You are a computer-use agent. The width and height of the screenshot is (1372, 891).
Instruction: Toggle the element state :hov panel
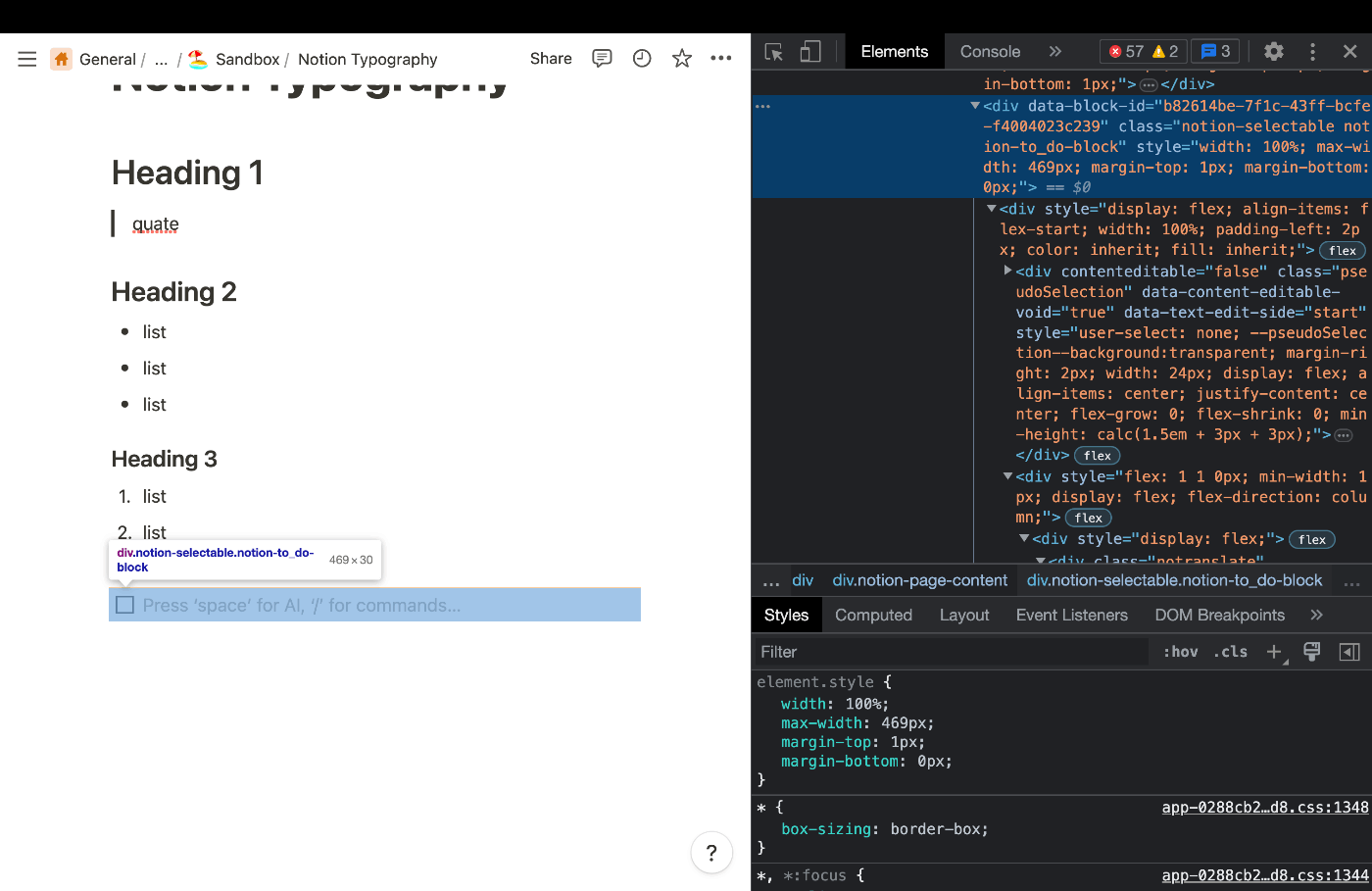pos(1181,652)
